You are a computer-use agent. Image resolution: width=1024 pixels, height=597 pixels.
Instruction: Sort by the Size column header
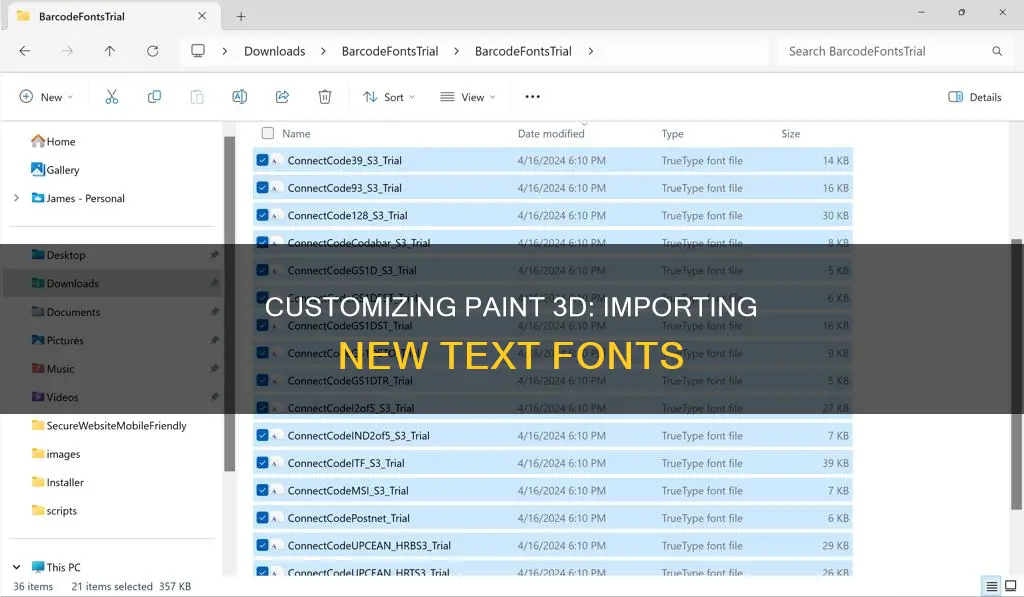click(790, 133)
